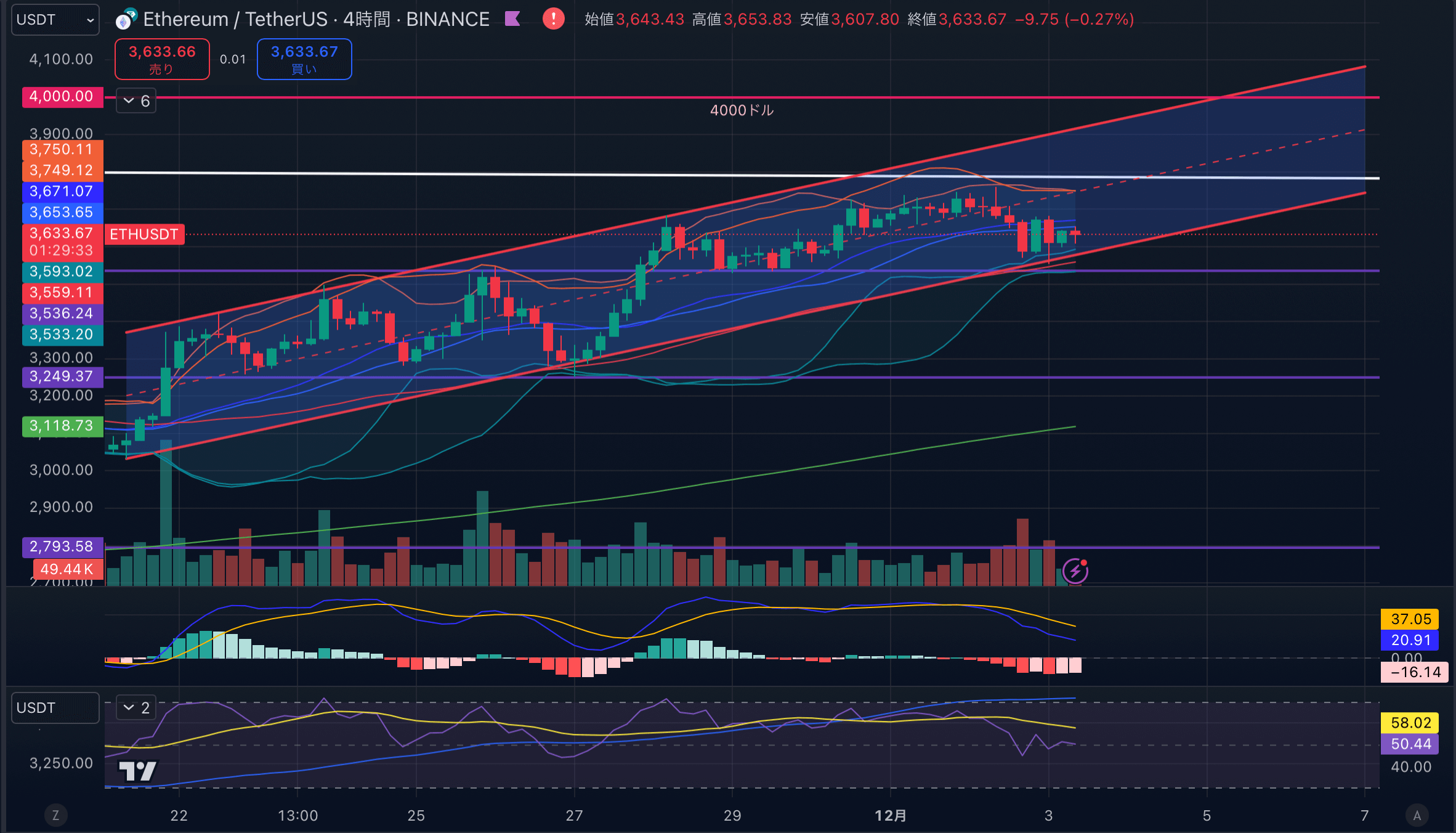The width and height of the screenshot is (1456, 833).
Task: Select the 3,653.65 price label
Action: pyautogui.click(x=62, y=213)
